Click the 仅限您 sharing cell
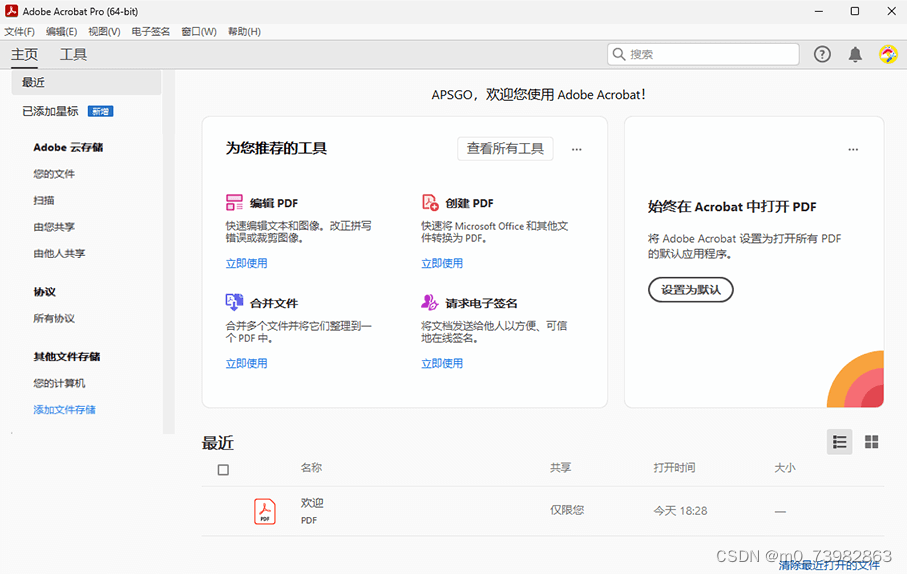 tap(567, 510)
